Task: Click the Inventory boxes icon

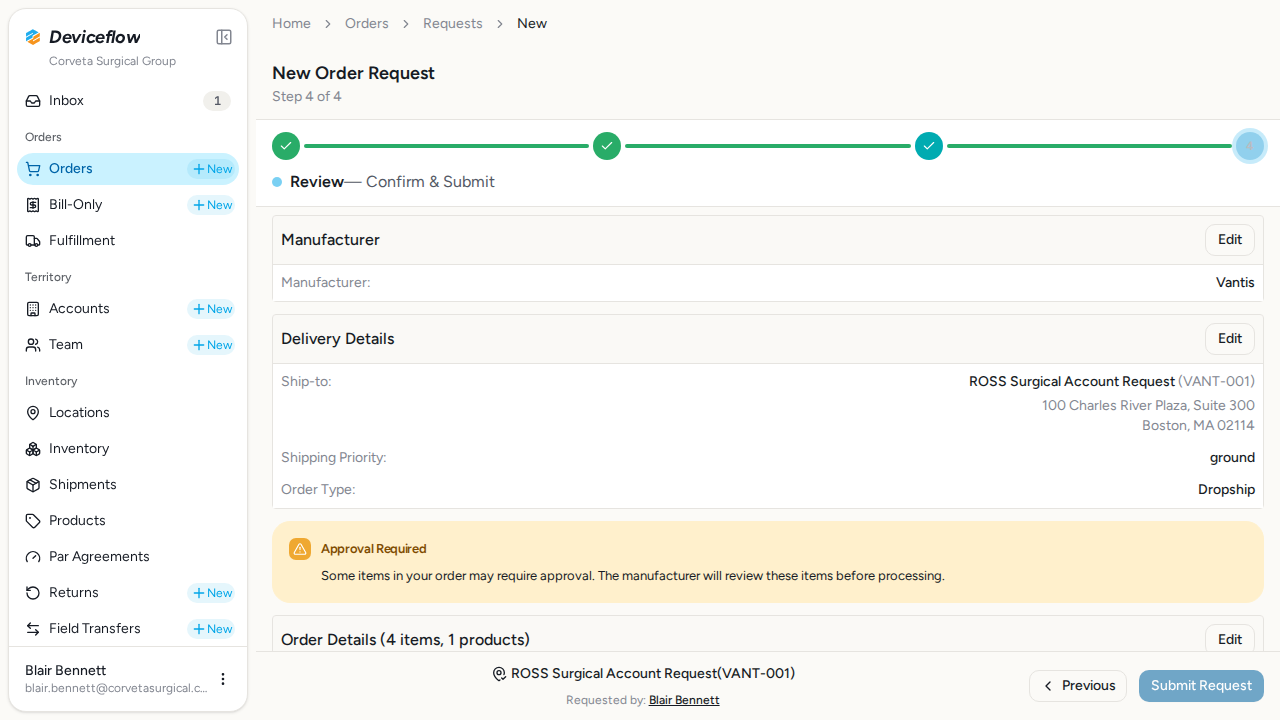Action: pyautogui.click(x=33, y=449)
